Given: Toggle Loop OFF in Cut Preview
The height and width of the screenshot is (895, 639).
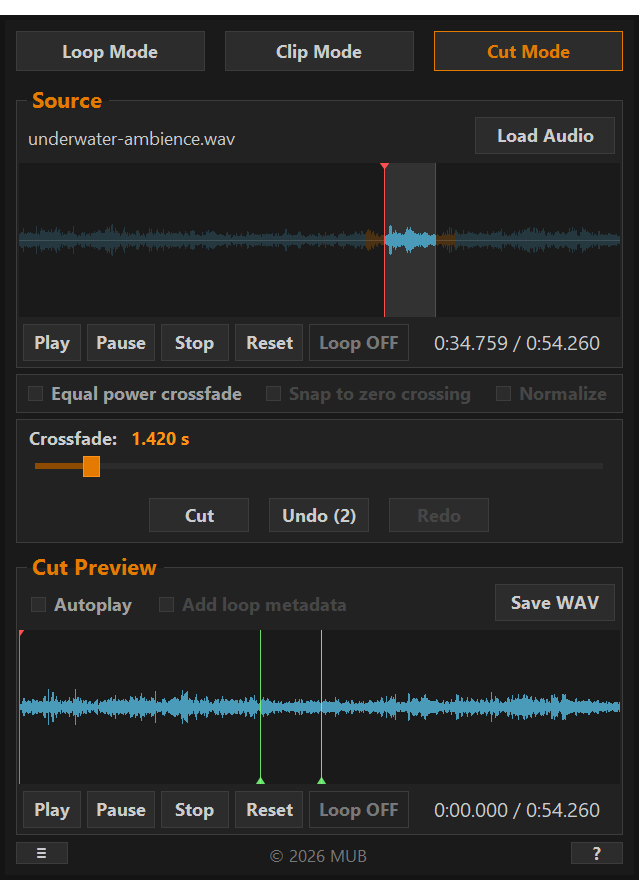Looking at the screenshot, I should point(359,809).
